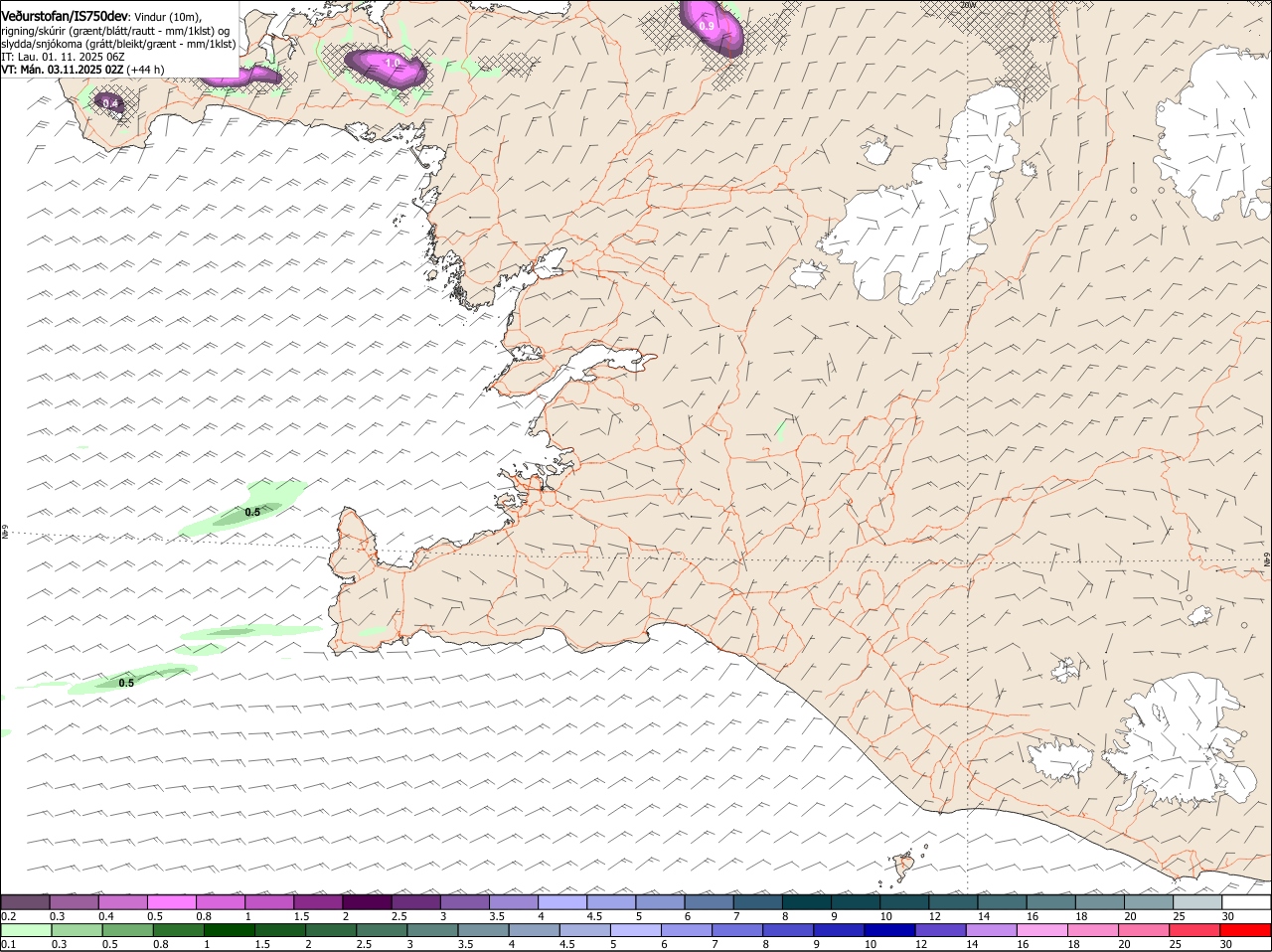
Task: Click the 'rigning/skúrir' legend description line
Action: [x=115, y=30]
